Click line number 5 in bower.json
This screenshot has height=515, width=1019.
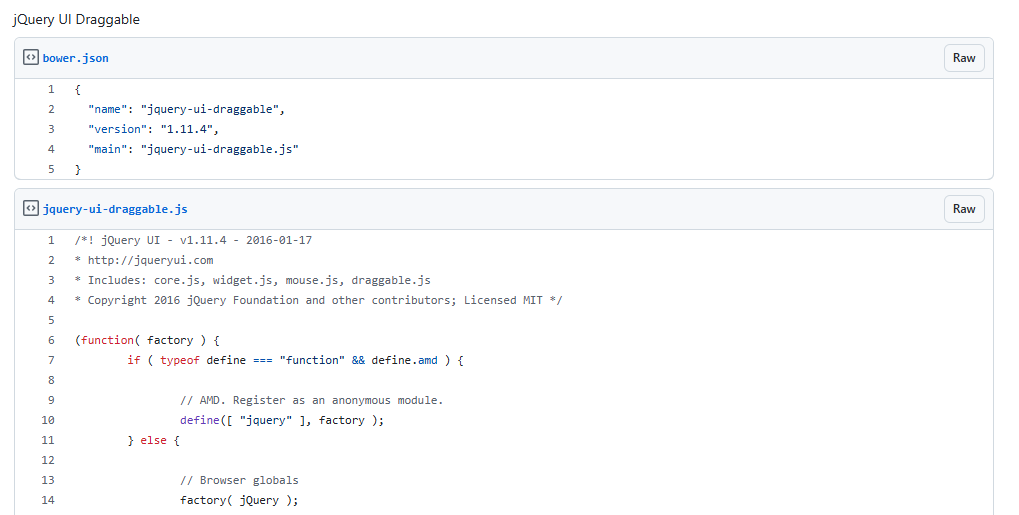(51, 169)
